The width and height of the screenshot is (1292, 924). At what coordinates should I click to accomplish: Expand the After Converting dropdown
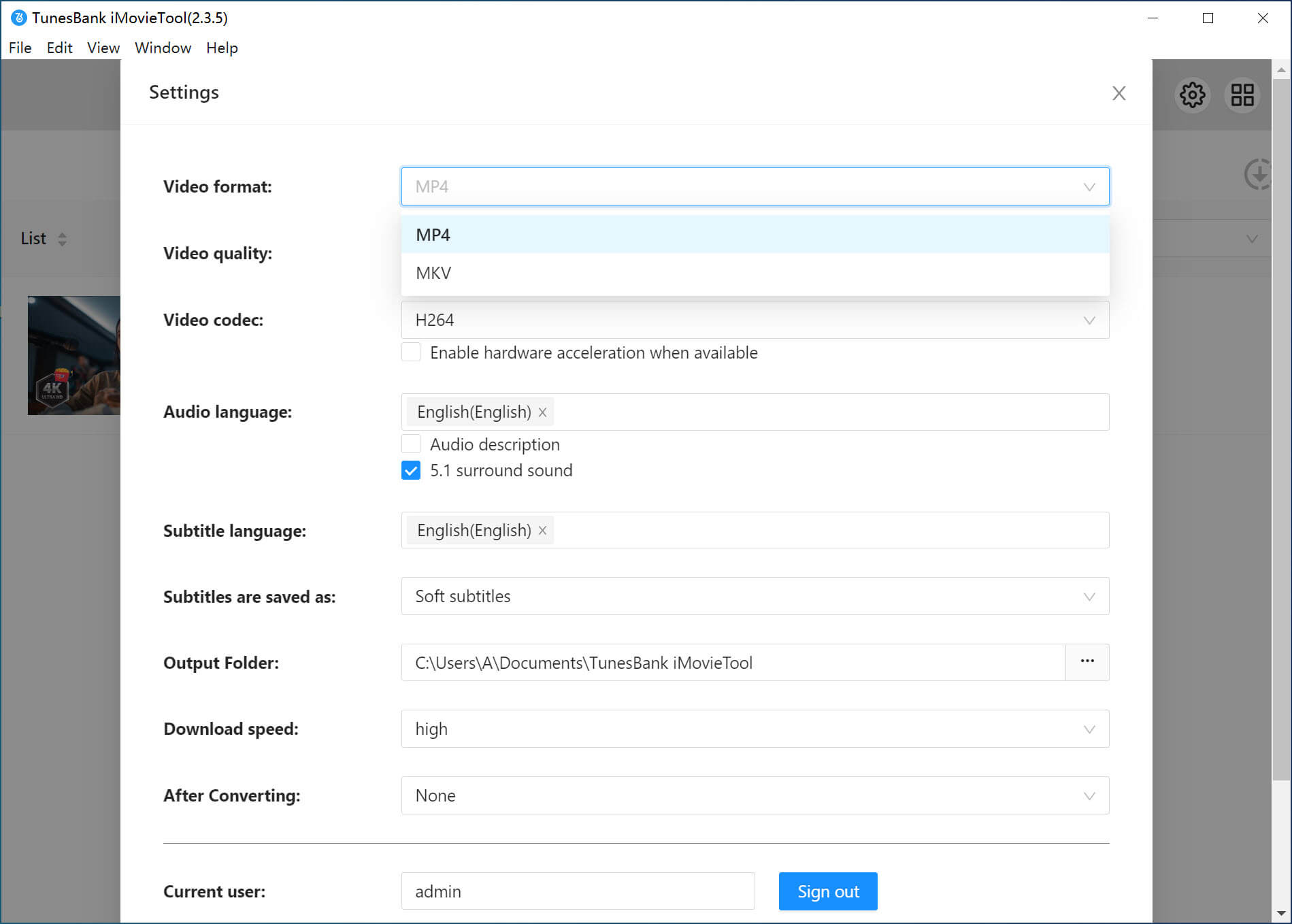coord(755,795)
